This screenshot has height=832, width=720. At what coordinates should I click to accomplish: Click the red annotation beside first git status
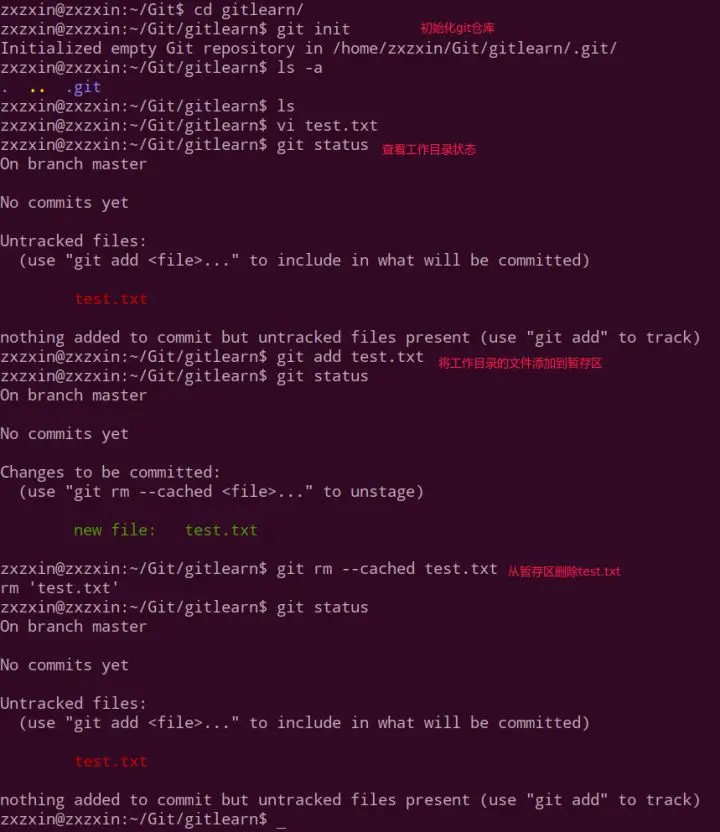[x=429, y=150]
